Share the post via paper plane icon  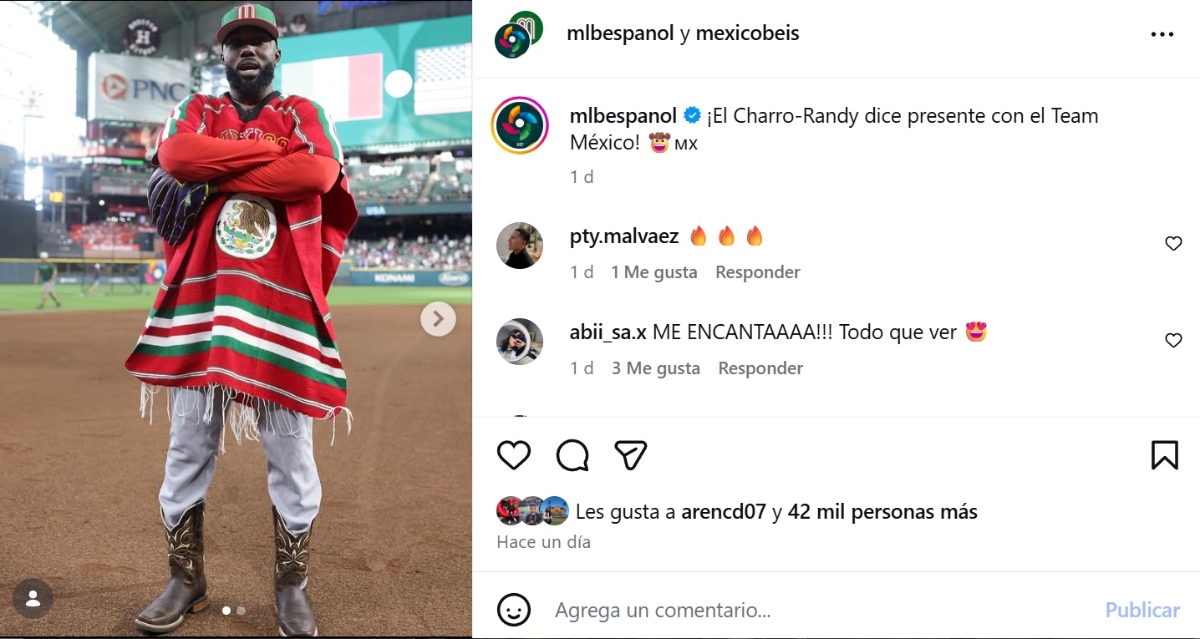point(630,455)
